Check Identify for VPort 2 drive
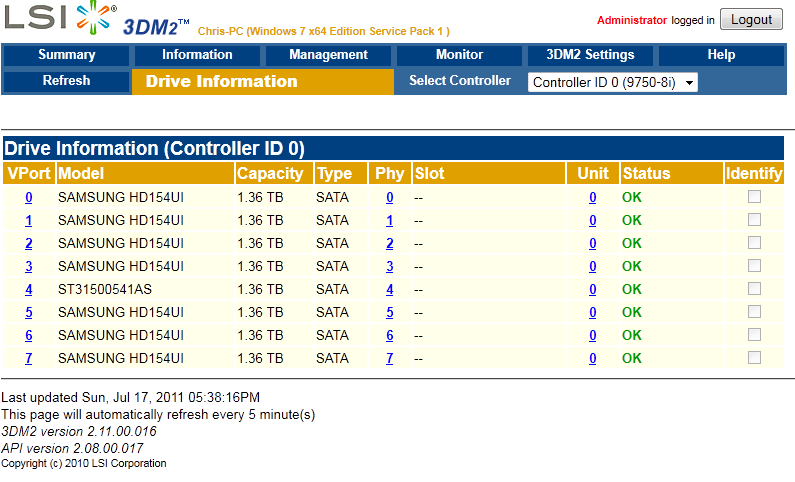 [754, 243]
